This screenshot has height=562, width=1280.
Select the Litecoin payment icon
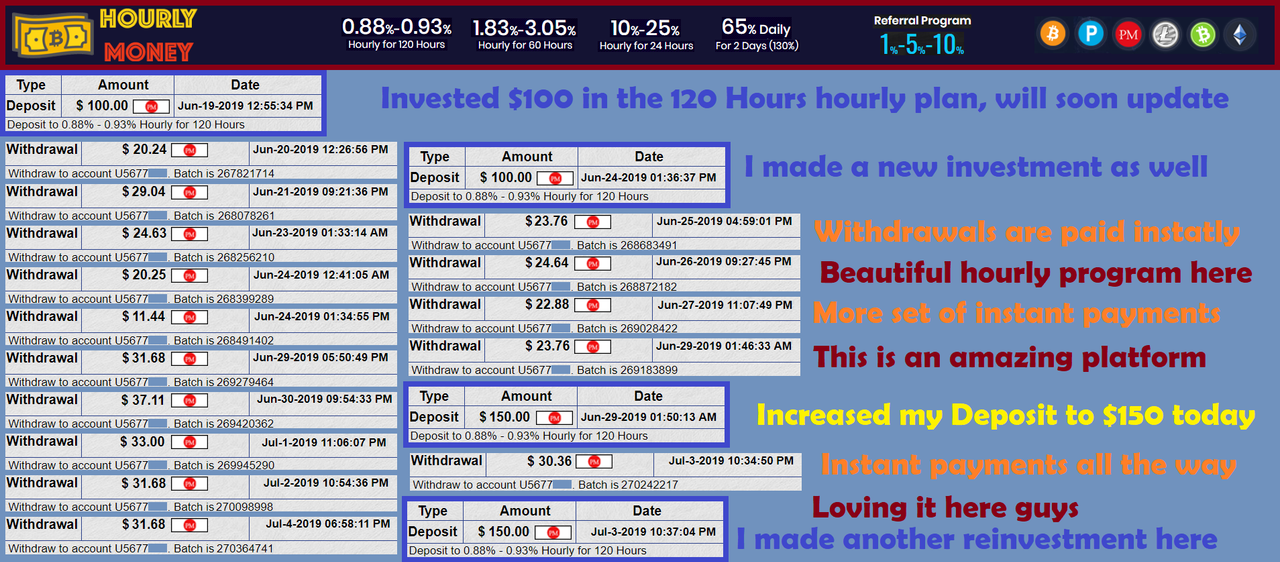(x=1165, y=34)
